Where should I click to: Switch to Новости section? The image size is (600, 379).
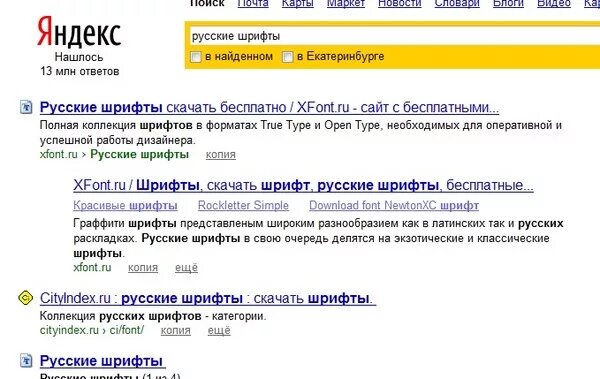click(x=399, y=3)
